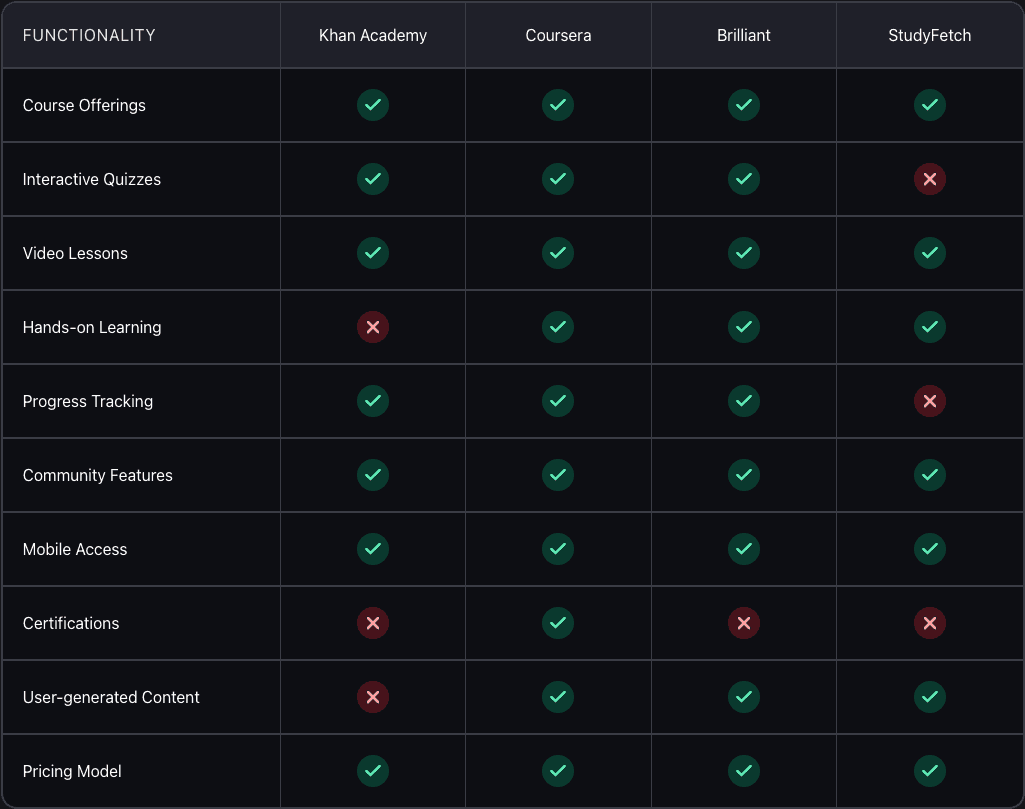
Task: Click StudyFetch's Certifications red X
Action: coord(930,623)
